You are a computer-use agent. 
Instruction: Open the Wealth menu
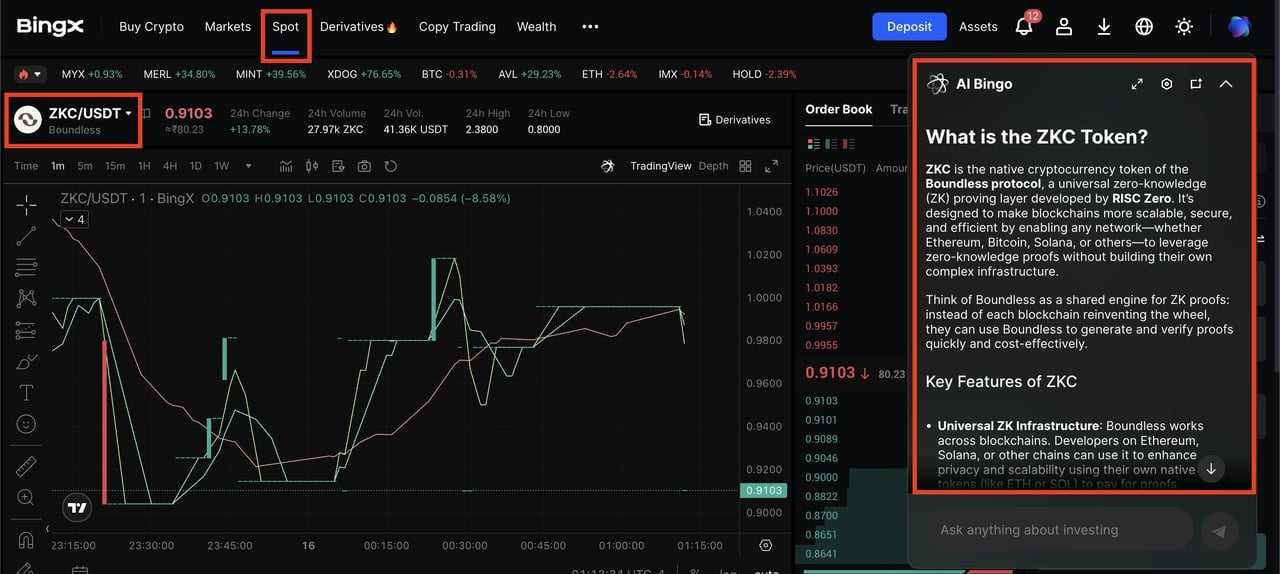(536, 27)
